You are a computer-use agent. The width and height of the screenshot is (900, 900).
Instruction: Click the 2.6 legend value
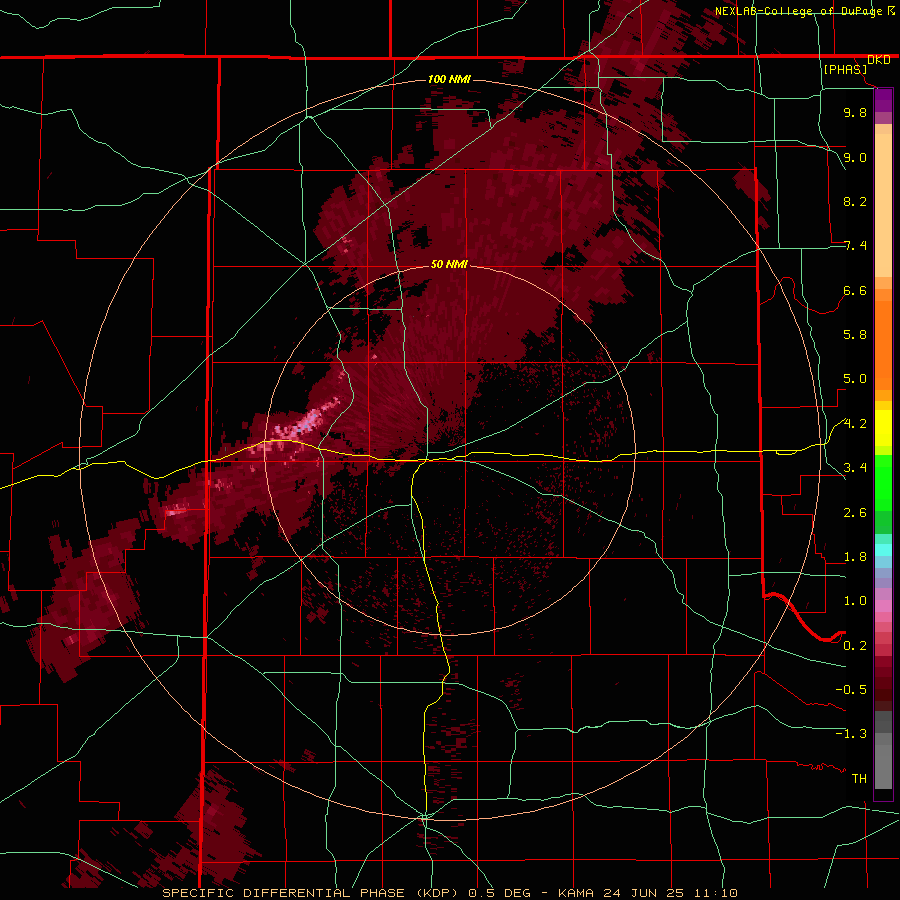(x=855, y=513)
